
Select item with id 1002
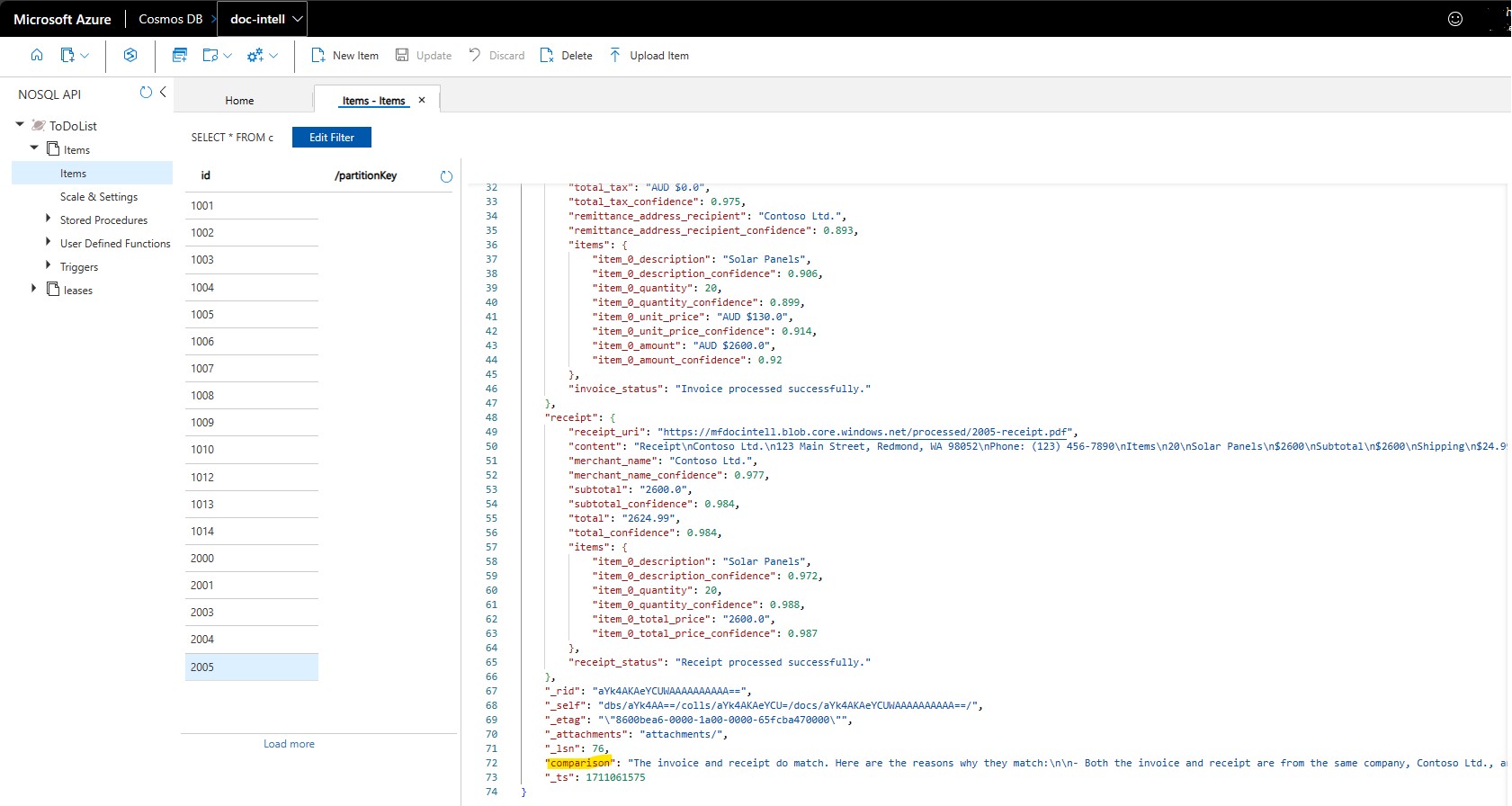(x=252, y=232)
